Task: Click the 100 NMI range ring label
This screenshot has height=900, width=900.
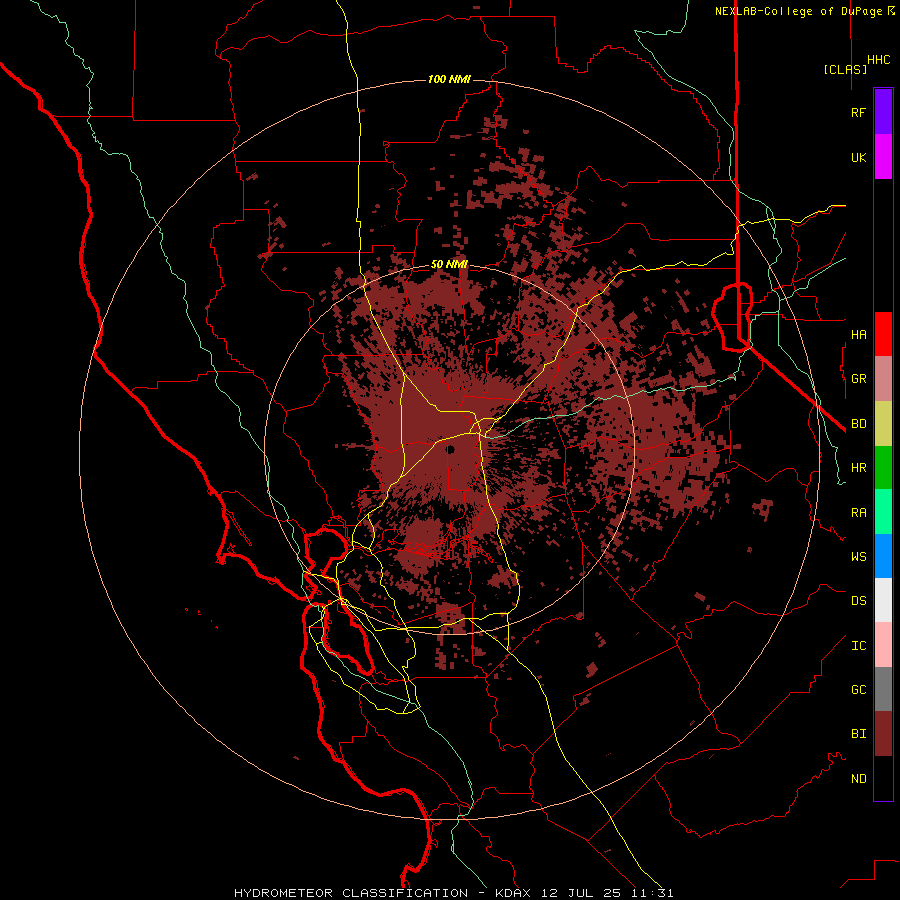Action: pyautogui.click(x=449, y=79)
